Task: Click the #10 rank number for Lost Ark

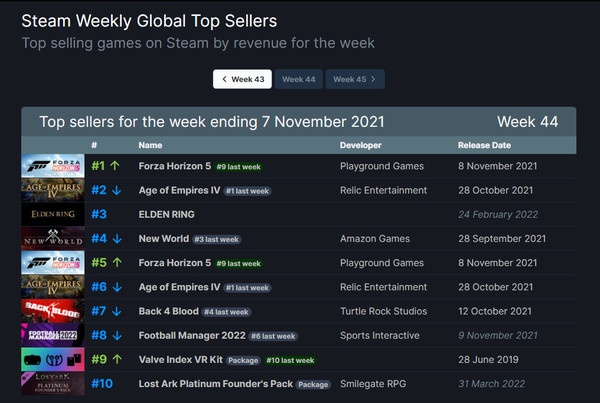Action: click(102, 383)
